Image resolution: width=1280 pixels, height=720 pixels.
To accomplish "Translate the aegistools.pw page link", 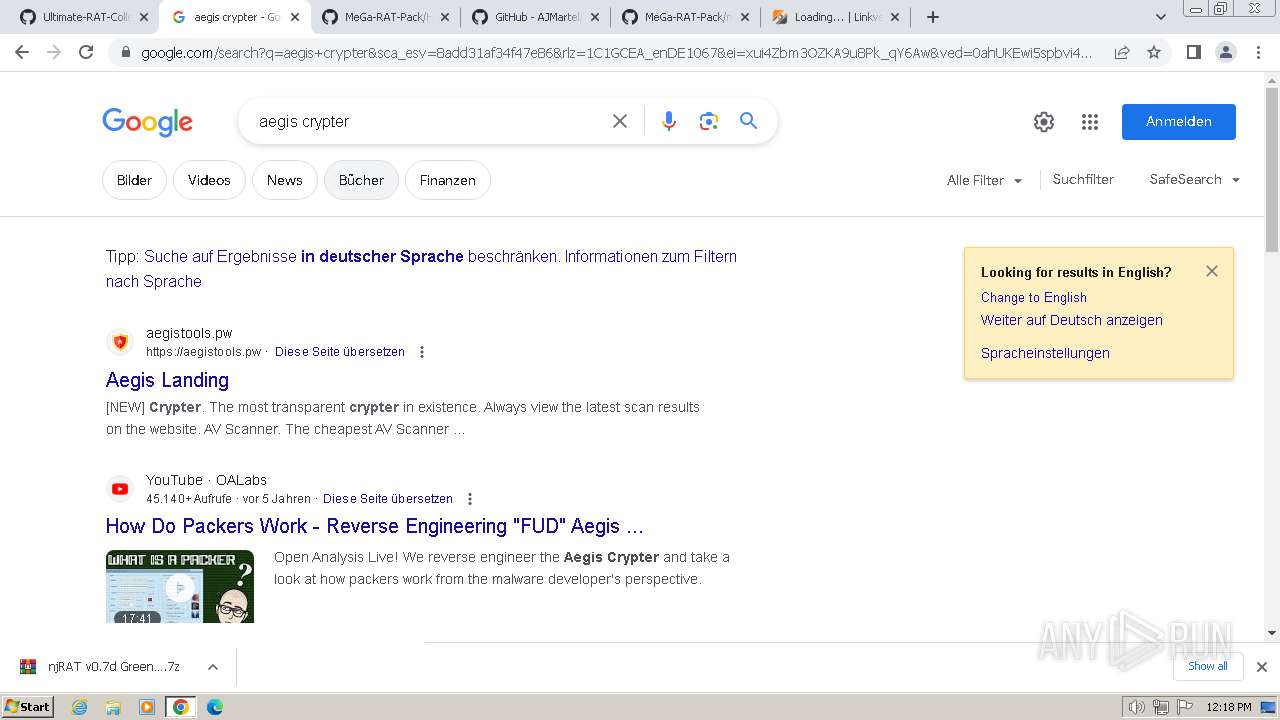I will tap(340, 352).
